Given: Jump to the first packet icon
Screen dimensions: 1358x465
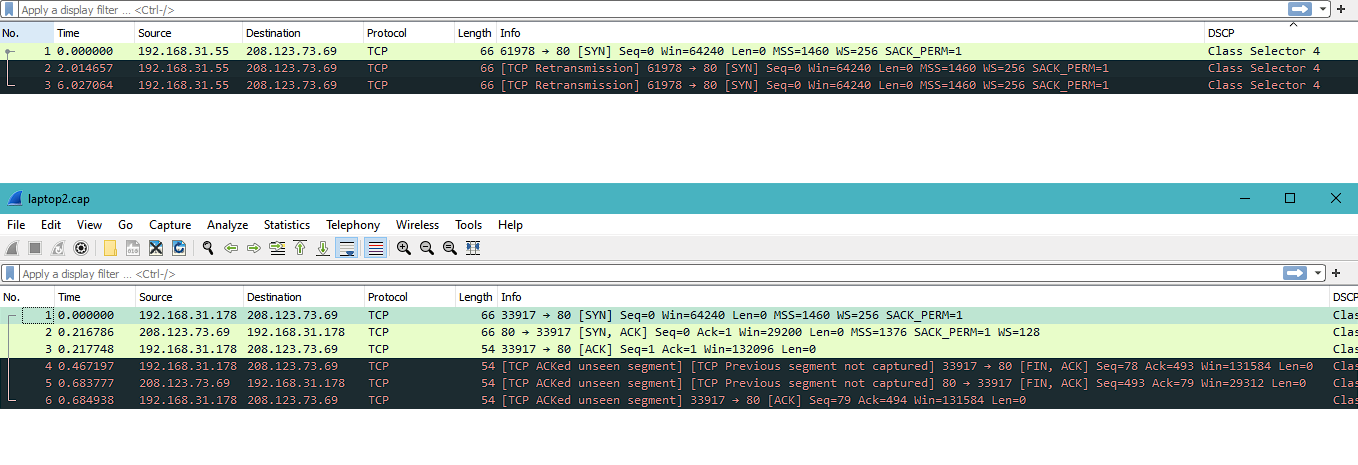Looking at the screenshot, I should tap(300, 248).
